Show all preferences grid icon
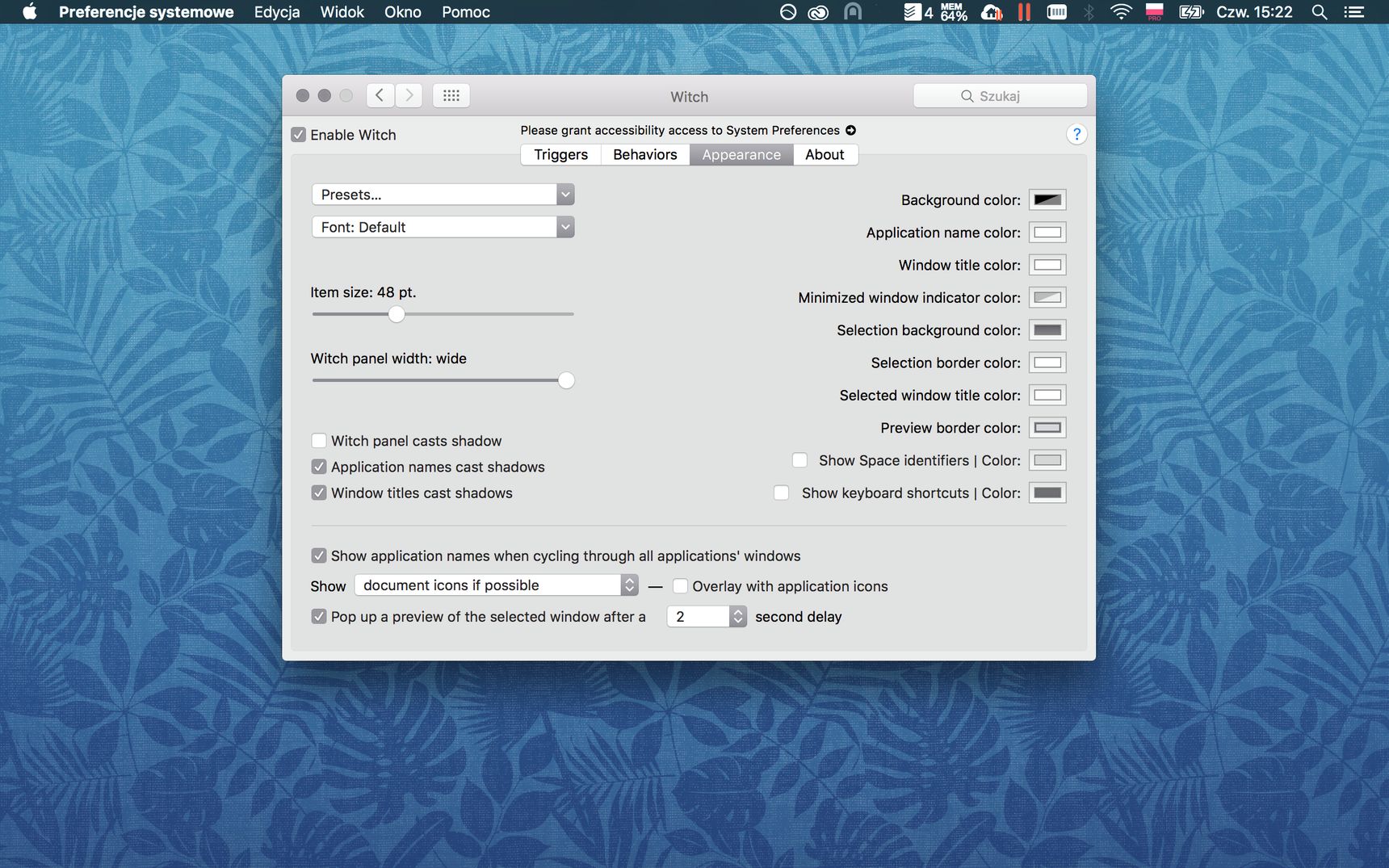Image resolution: width=1389 pixels, height=868 pixels. (x=451, y=95)
